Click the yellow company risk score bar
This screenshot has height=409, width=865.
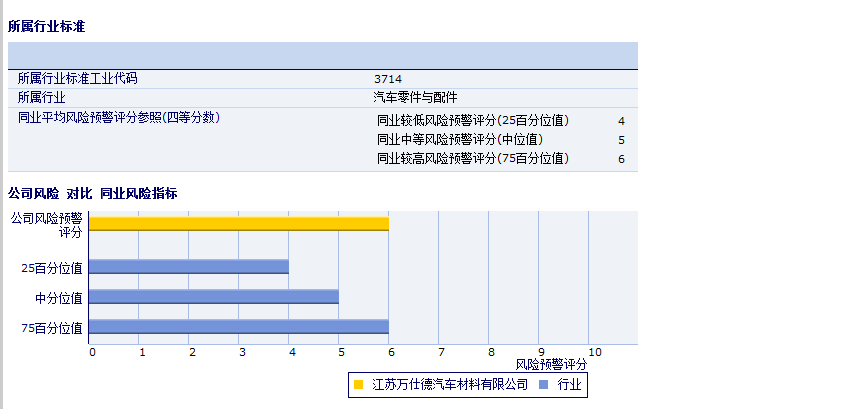click(238, 223)
